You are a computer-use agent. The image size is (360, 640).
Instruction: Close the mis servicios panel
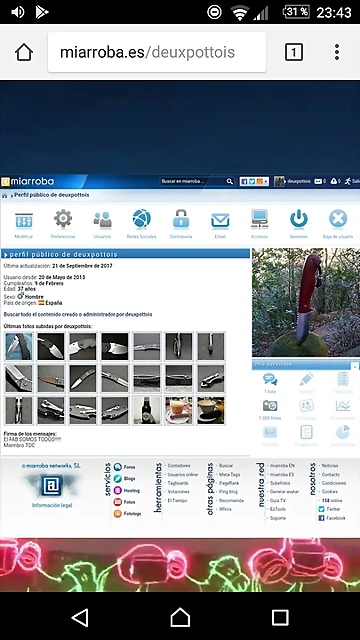(x=354, y=366)
